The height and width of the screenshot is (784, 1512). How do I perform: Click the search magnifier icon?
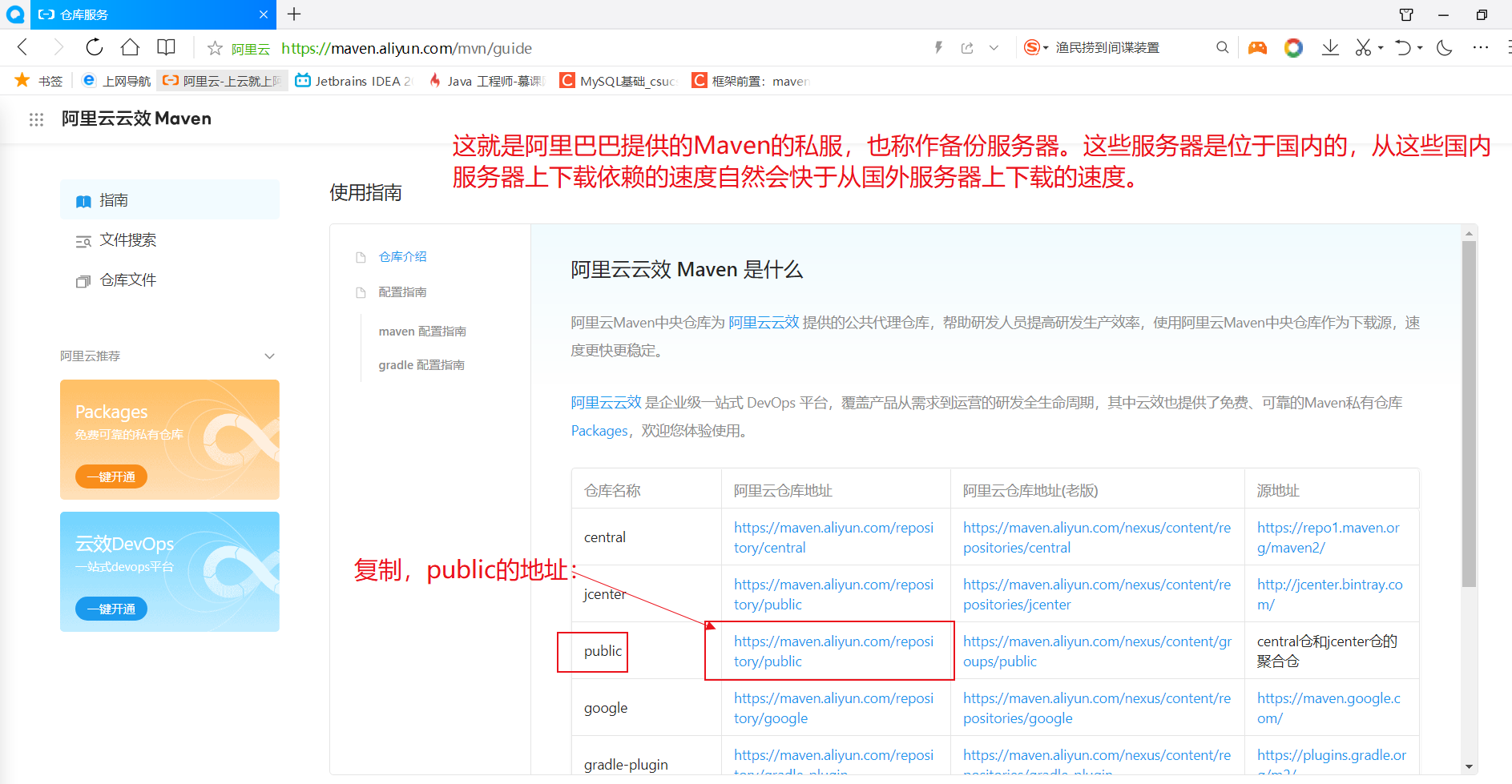pos(1222,48)
